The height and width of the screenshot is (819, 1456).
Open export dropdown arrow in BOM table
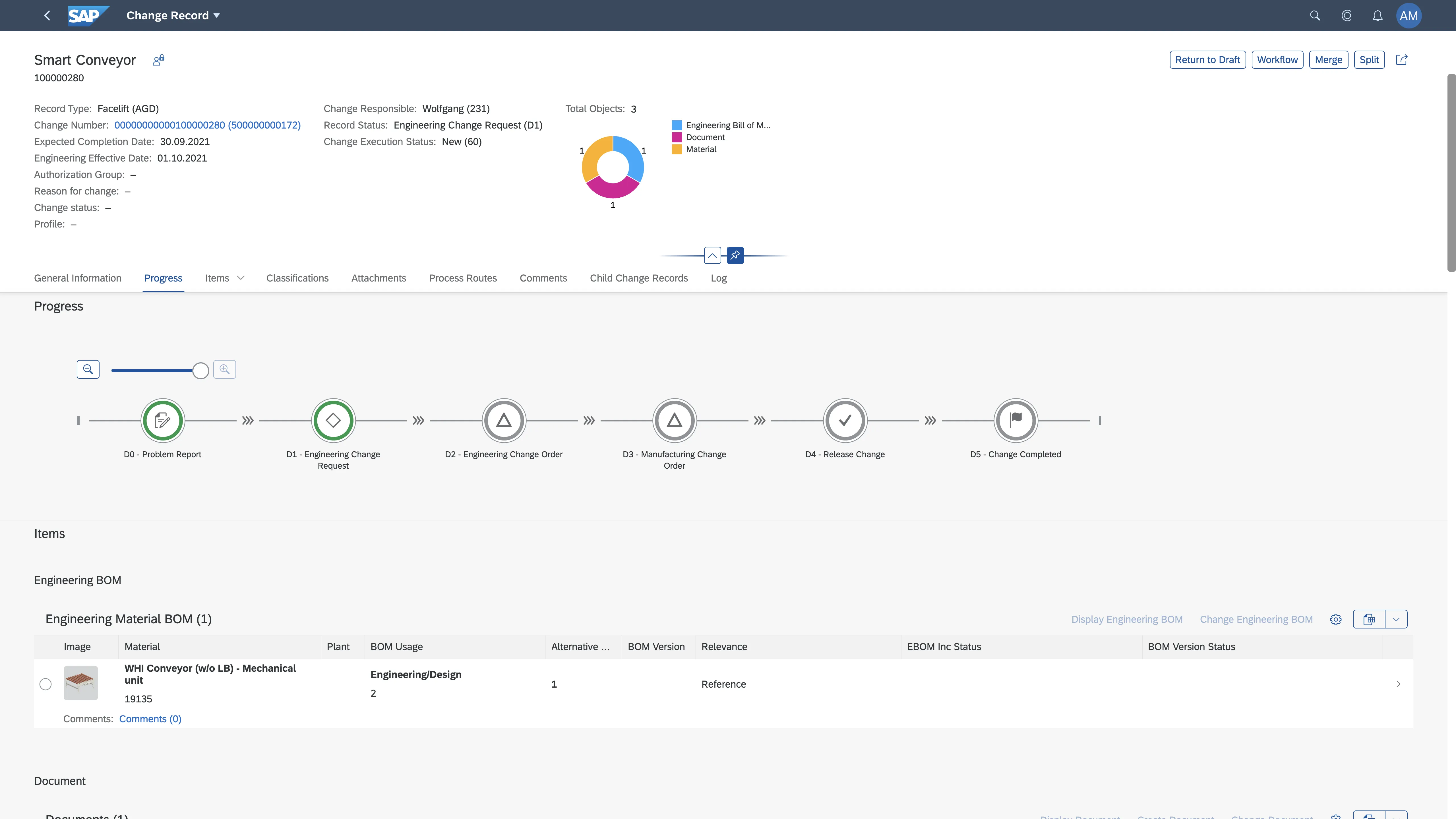pos(1396,619)
